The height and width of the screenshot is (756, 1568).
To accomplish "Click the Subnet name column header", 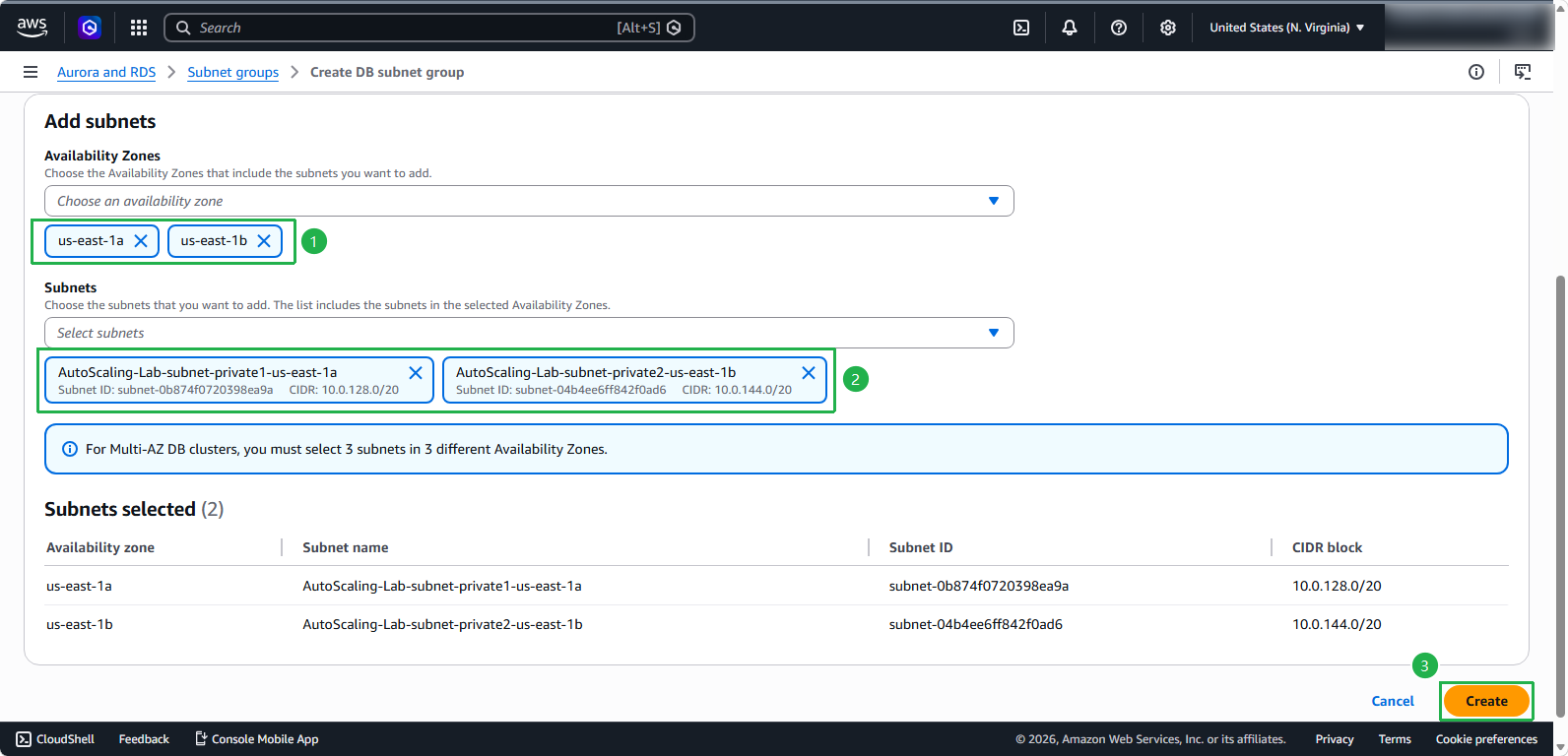I will [346, 547].
